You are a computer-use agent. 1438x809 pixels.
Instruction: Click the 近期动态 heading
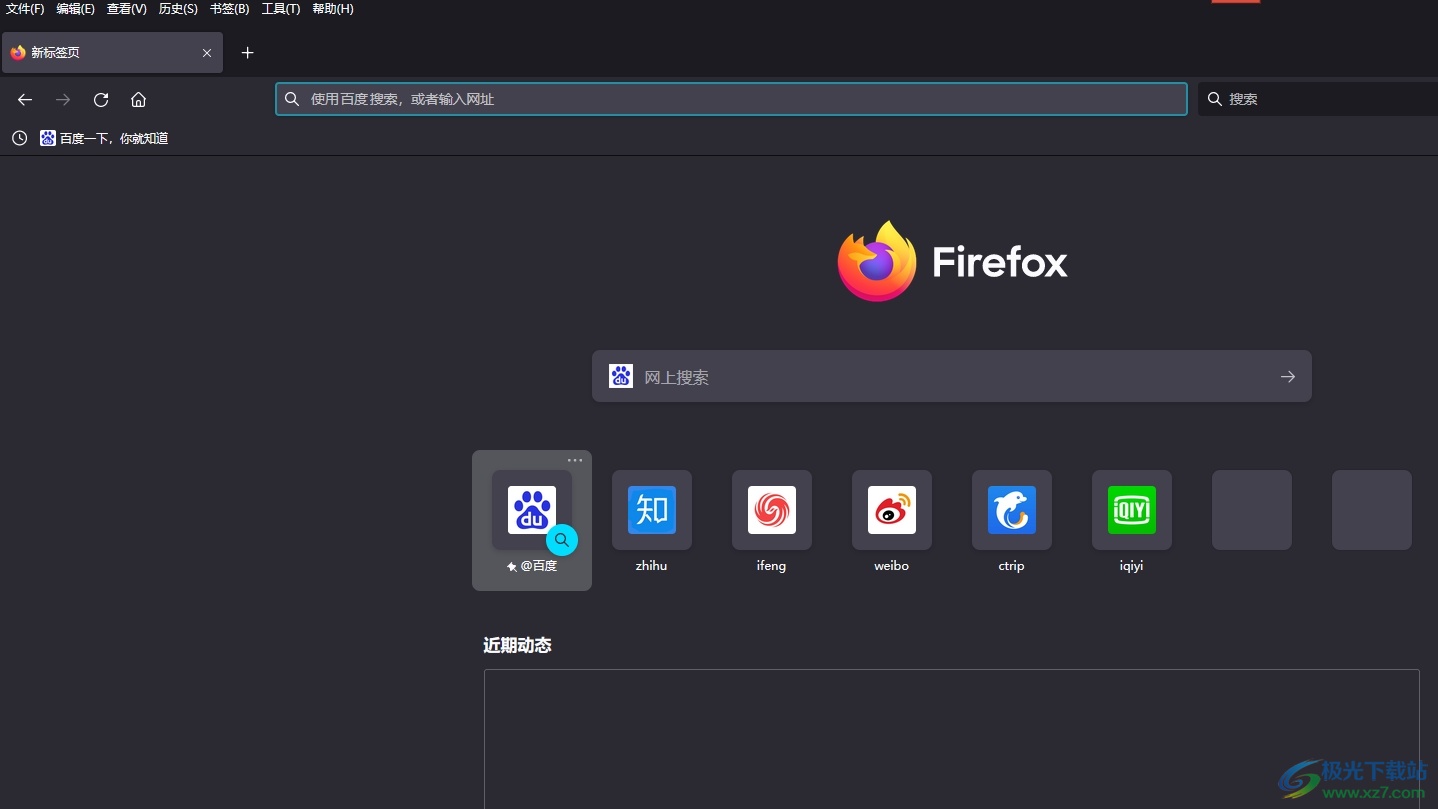coord(517,645)
